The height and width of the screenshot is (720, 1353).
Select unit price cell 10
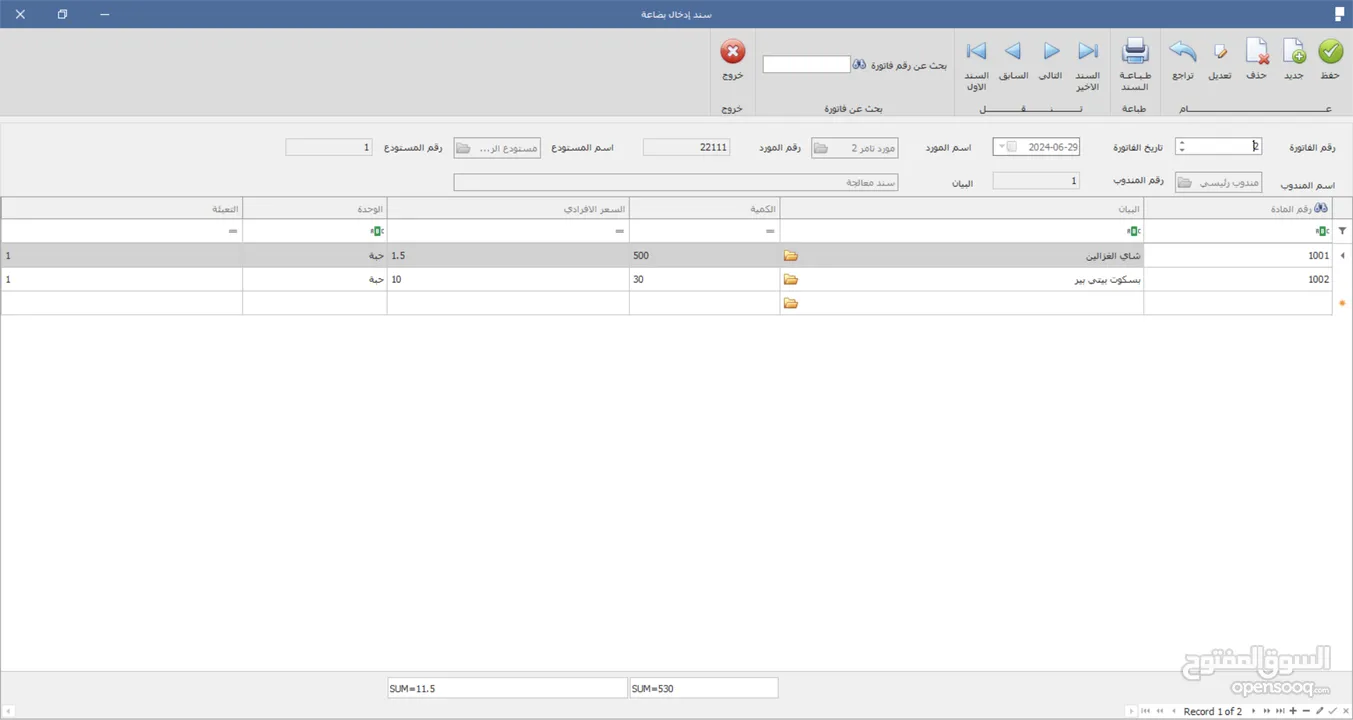point(508,280)
